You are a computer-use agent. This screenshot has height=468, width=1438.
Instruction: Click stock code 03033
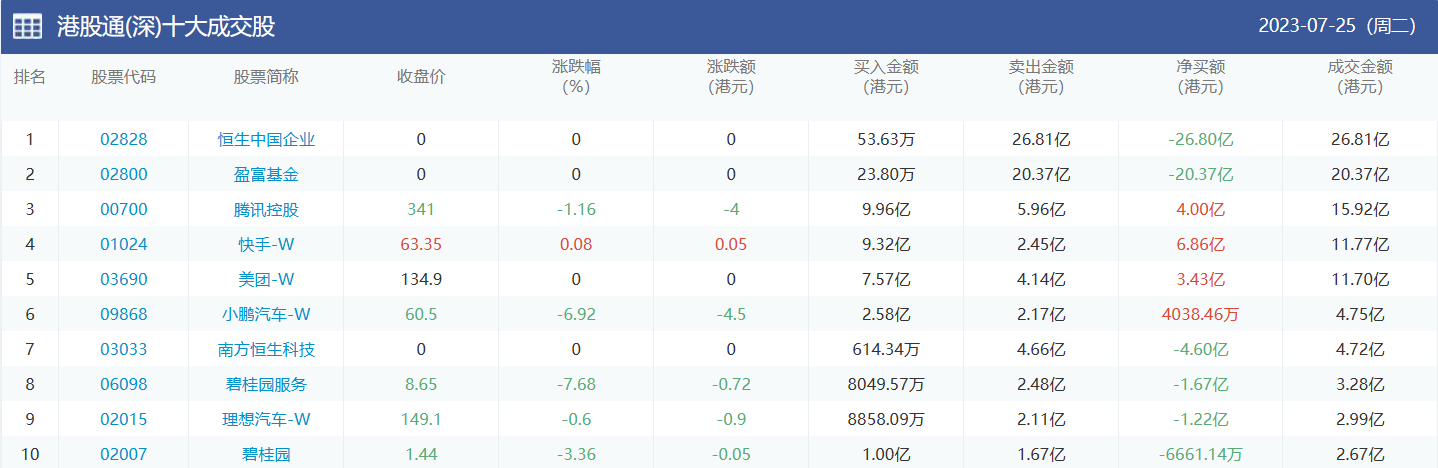tap(124, 350)
